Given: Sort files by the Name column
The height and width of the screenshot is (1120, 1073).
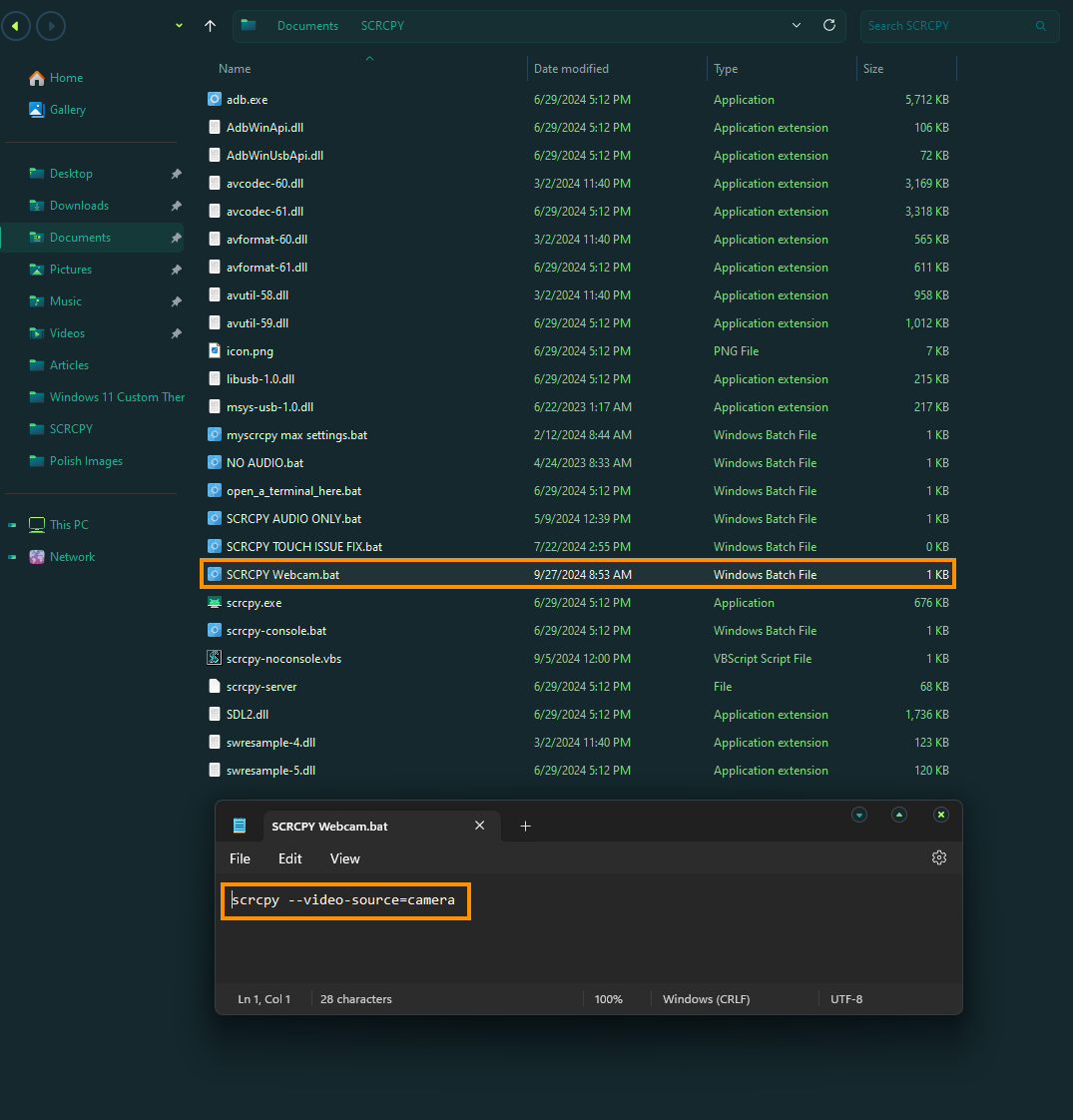Looking at the screenshot, I should [x=235, y=69].
